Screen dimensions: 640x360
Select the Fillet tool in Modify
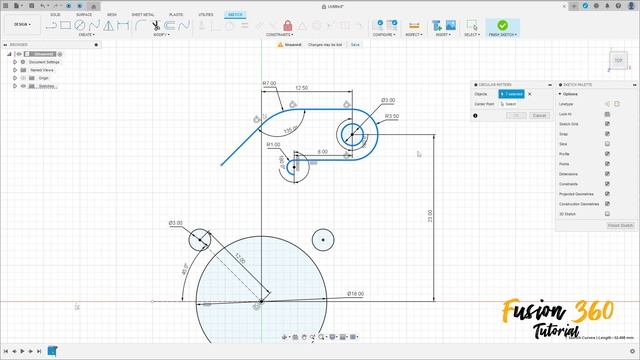141,25
